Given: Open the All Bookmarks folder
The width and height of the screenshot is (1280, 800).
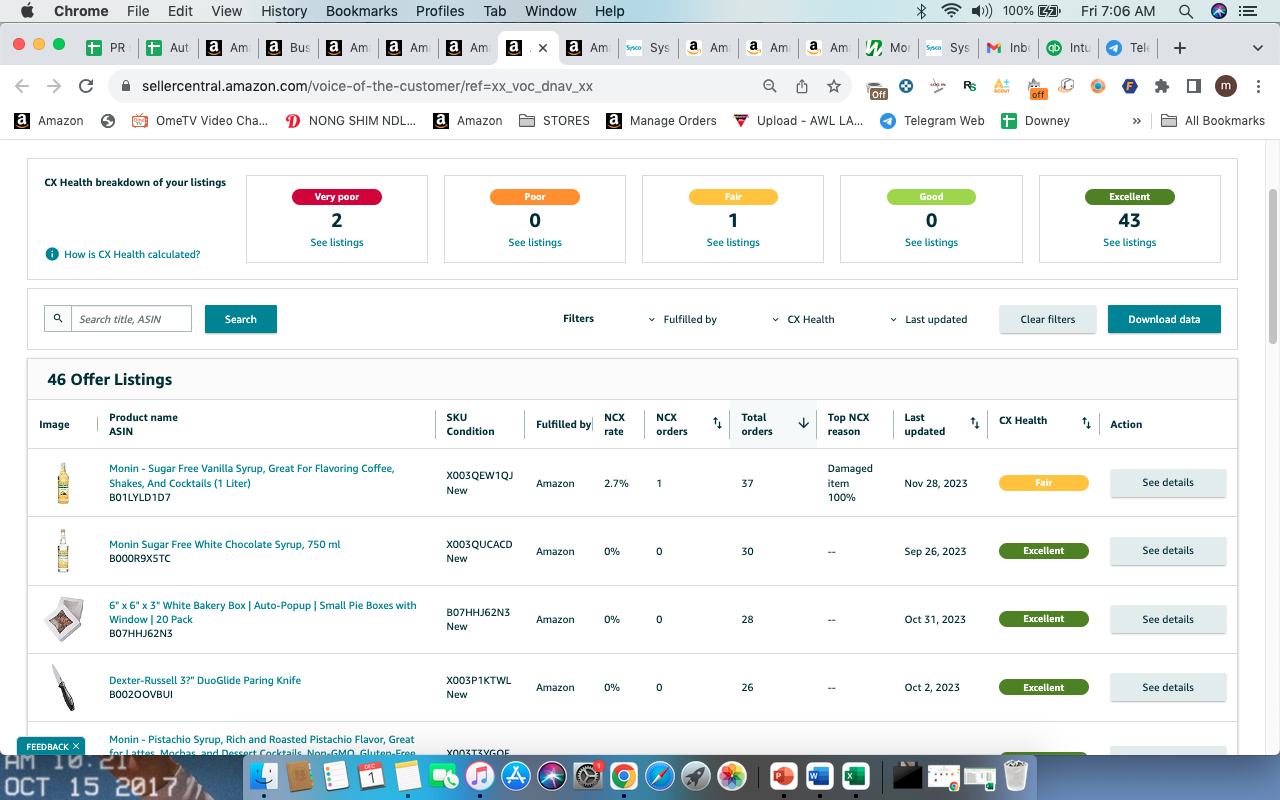Looking at the screenshot, I should [1213, 121].
